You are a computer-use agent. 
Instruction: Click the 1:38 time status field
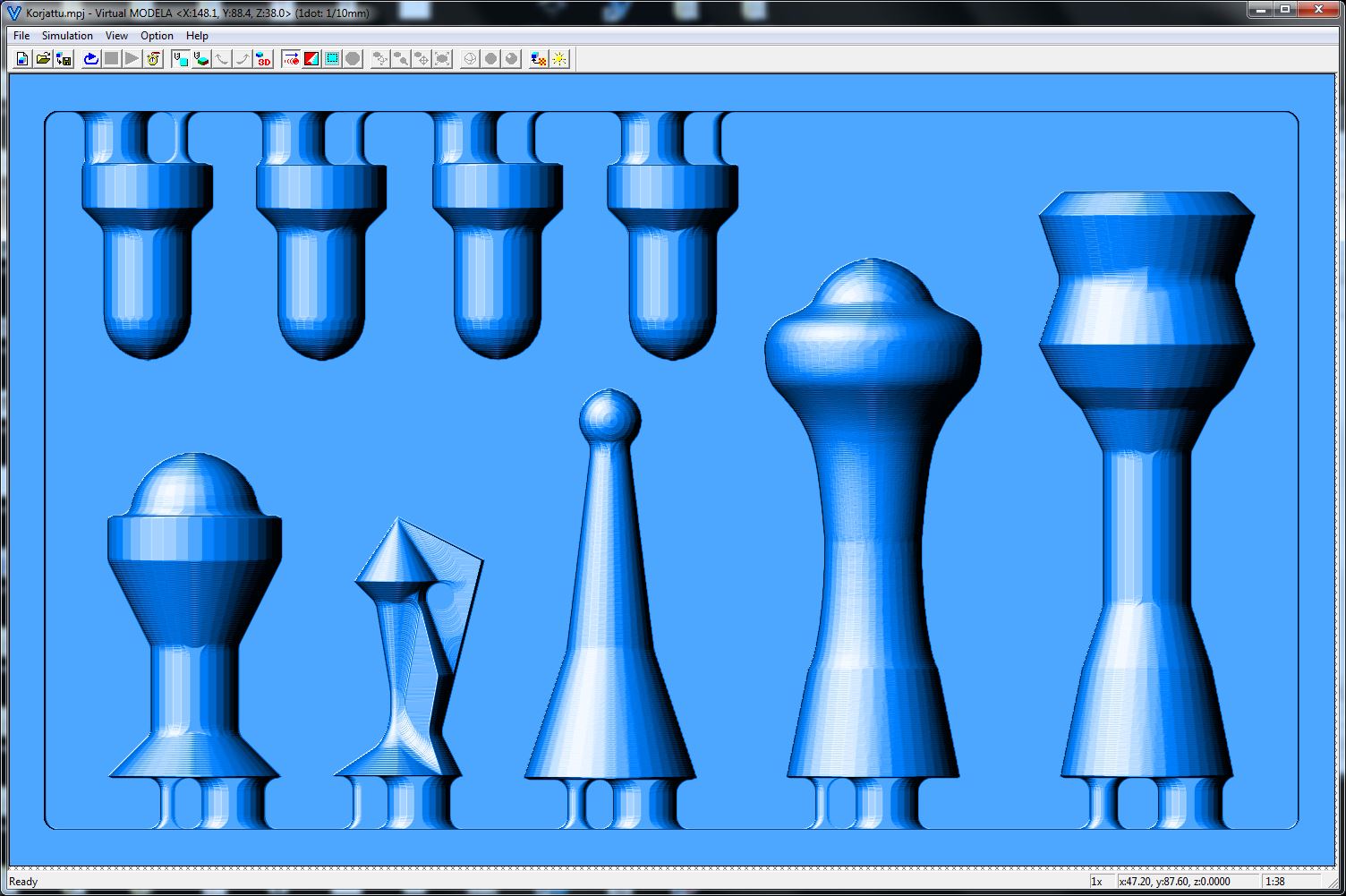point(1291,882)
